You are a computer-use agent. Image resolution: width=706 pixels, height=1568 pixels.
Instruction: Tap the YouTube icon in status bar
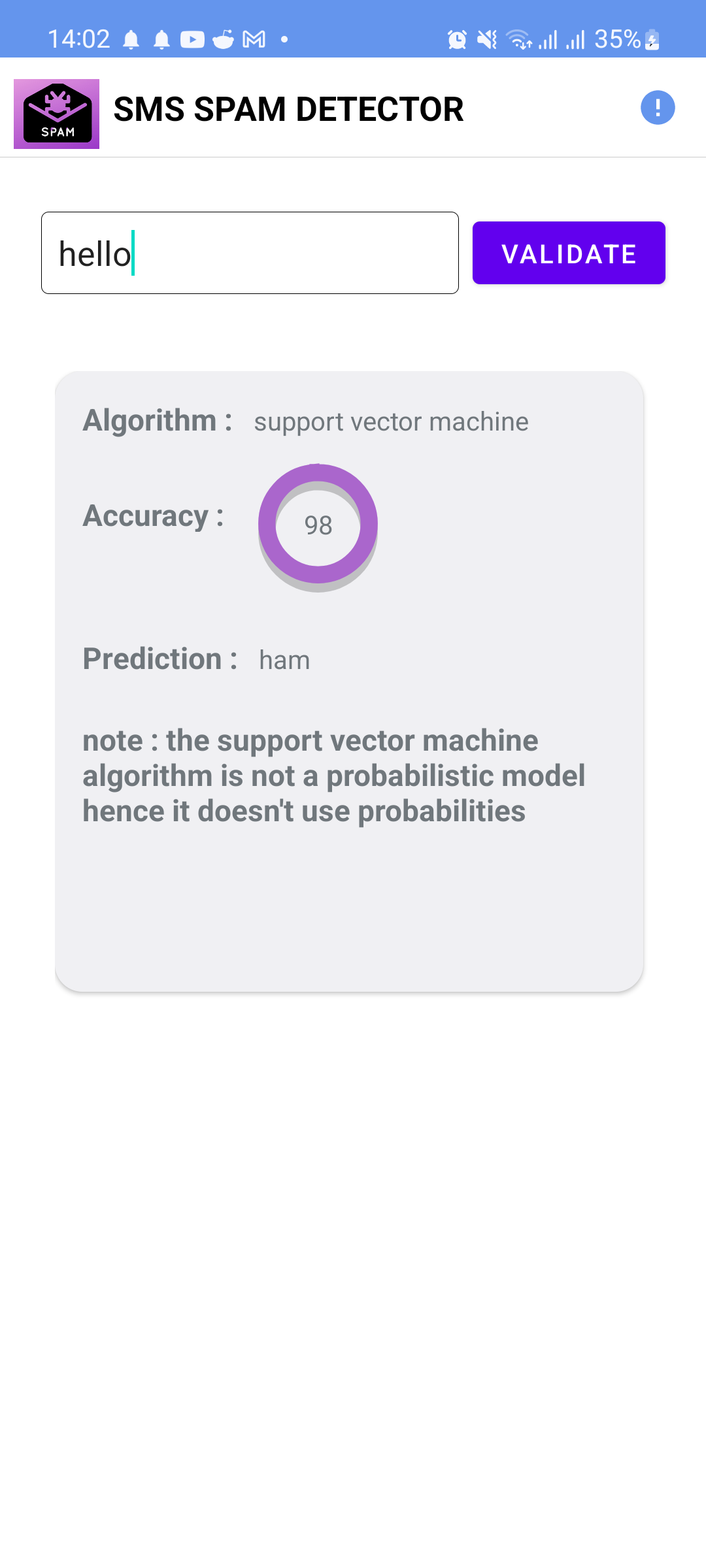click(192, 39)
